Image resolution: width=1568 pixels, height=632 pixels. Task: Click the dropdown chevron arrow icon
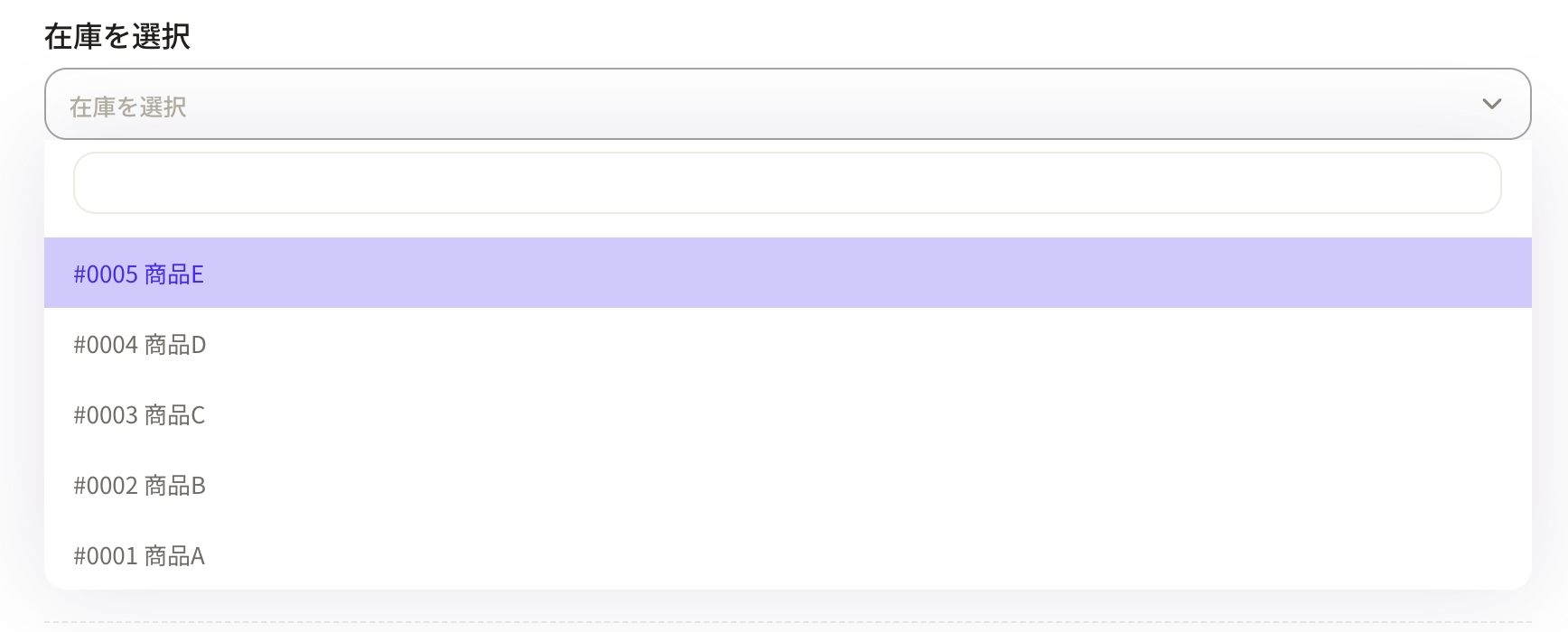(x=1491, y=105)
